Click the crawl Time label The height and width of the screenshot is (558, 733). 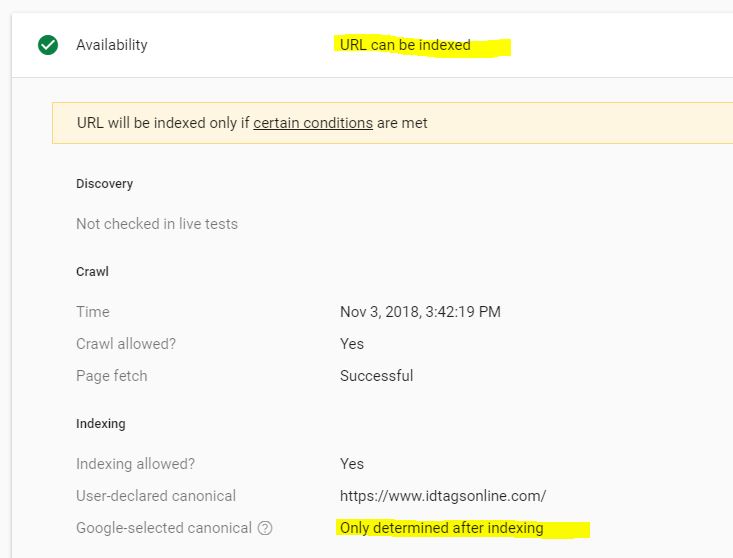pyautogui.click(x=93, y=312)
